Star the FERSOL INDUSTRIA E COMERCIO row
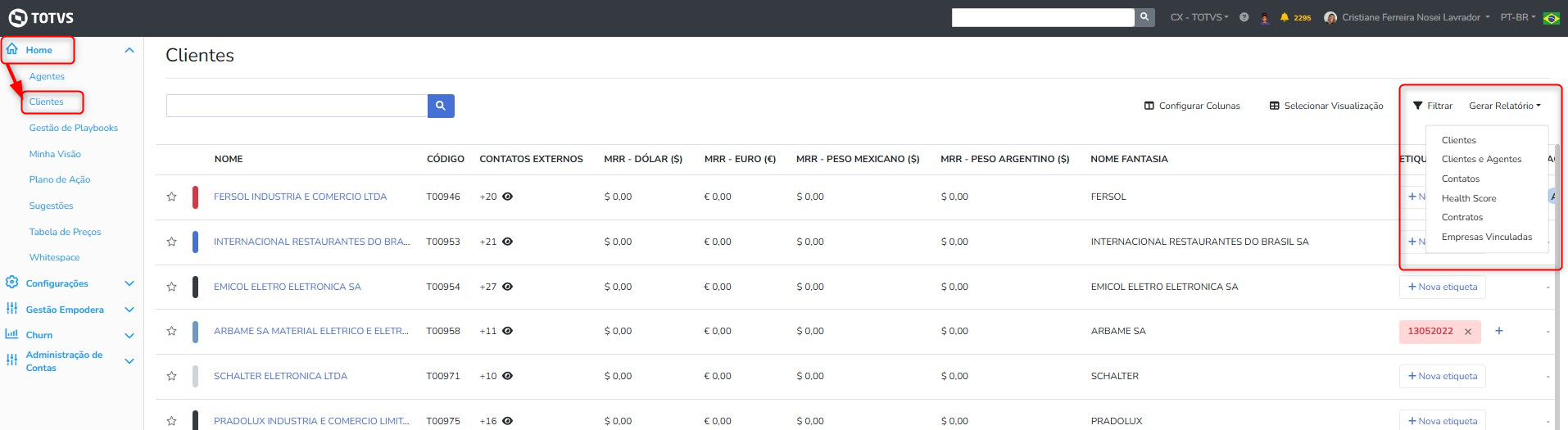 (x=172, y=197)
